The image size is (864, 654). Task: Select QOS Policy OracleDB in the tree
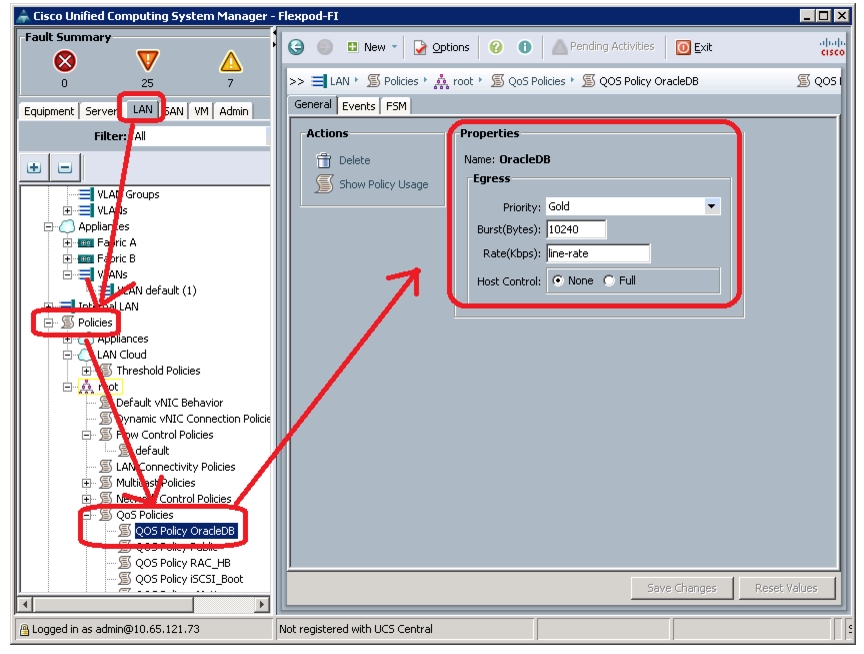coord(185,531)
